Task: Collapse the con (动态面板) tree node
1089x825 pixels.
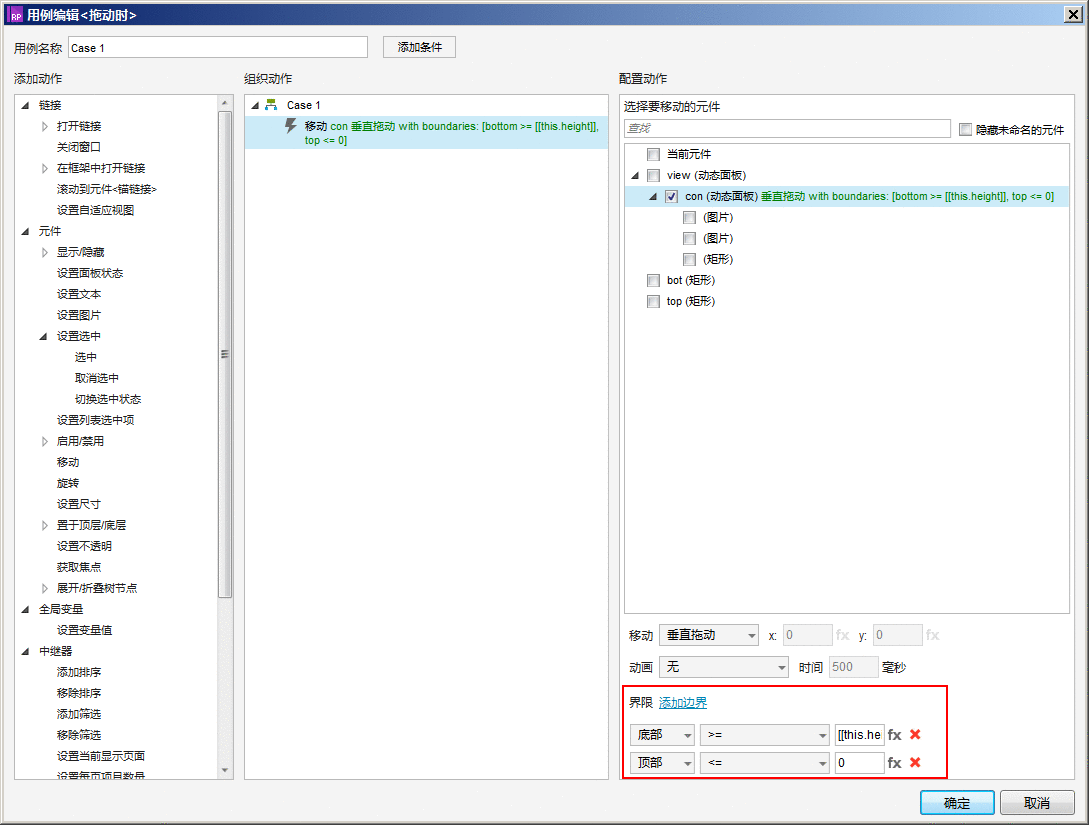Action: (653, 197)
